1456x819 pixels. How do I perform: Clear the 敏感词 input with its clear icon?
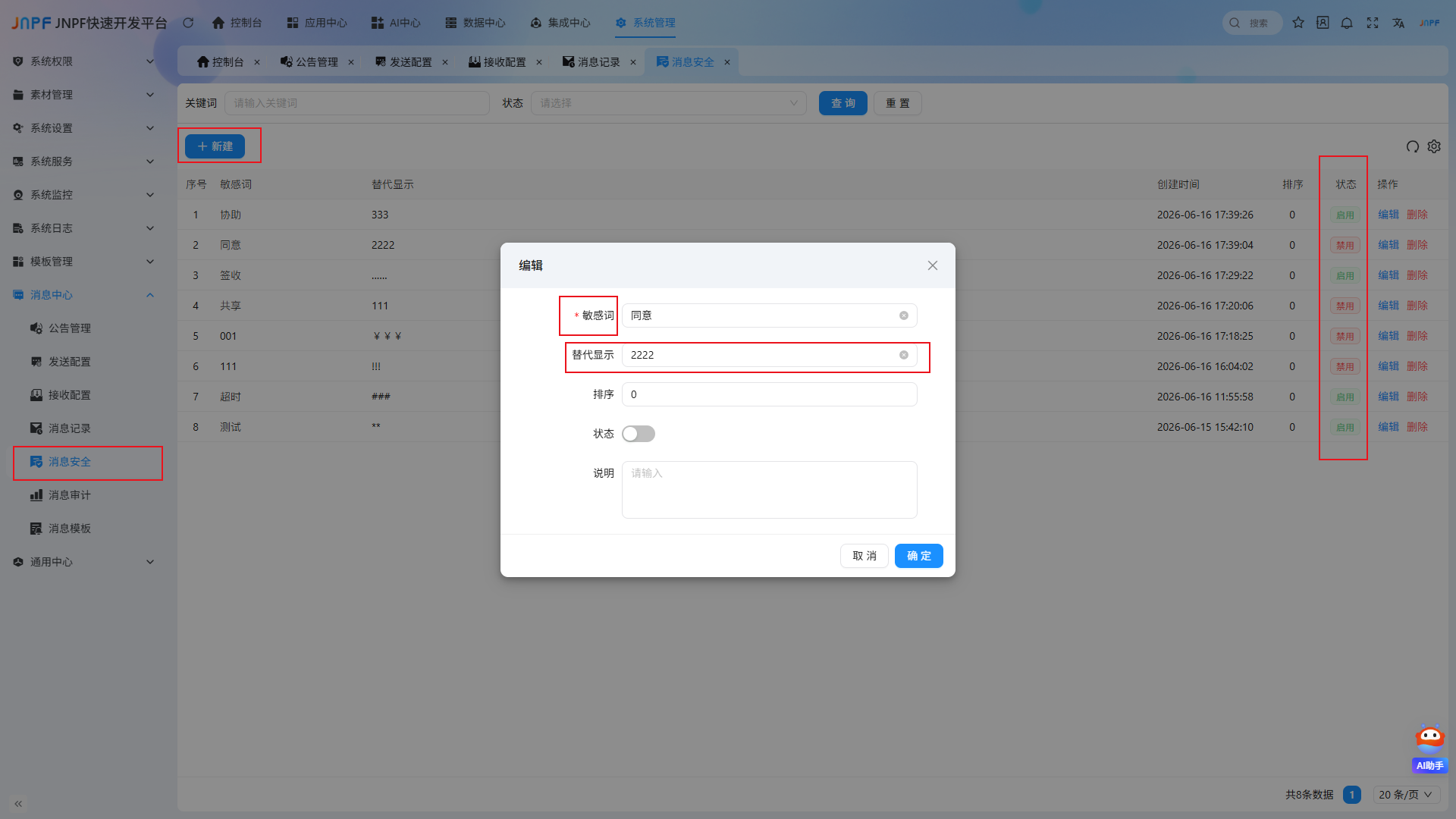(x=904, y=315)
